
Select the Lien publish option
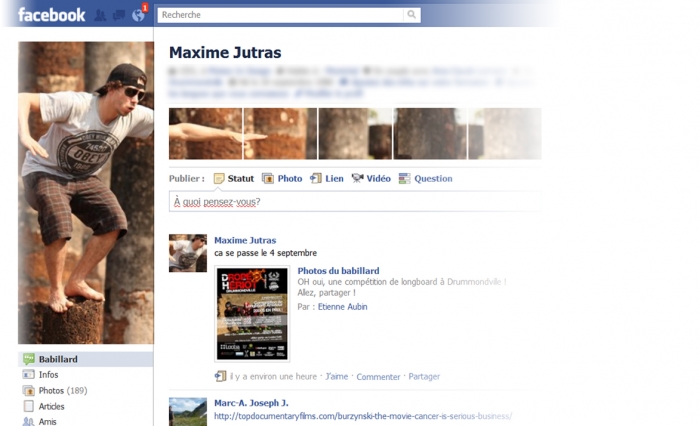pyautogui.click(x=327, y=179)
